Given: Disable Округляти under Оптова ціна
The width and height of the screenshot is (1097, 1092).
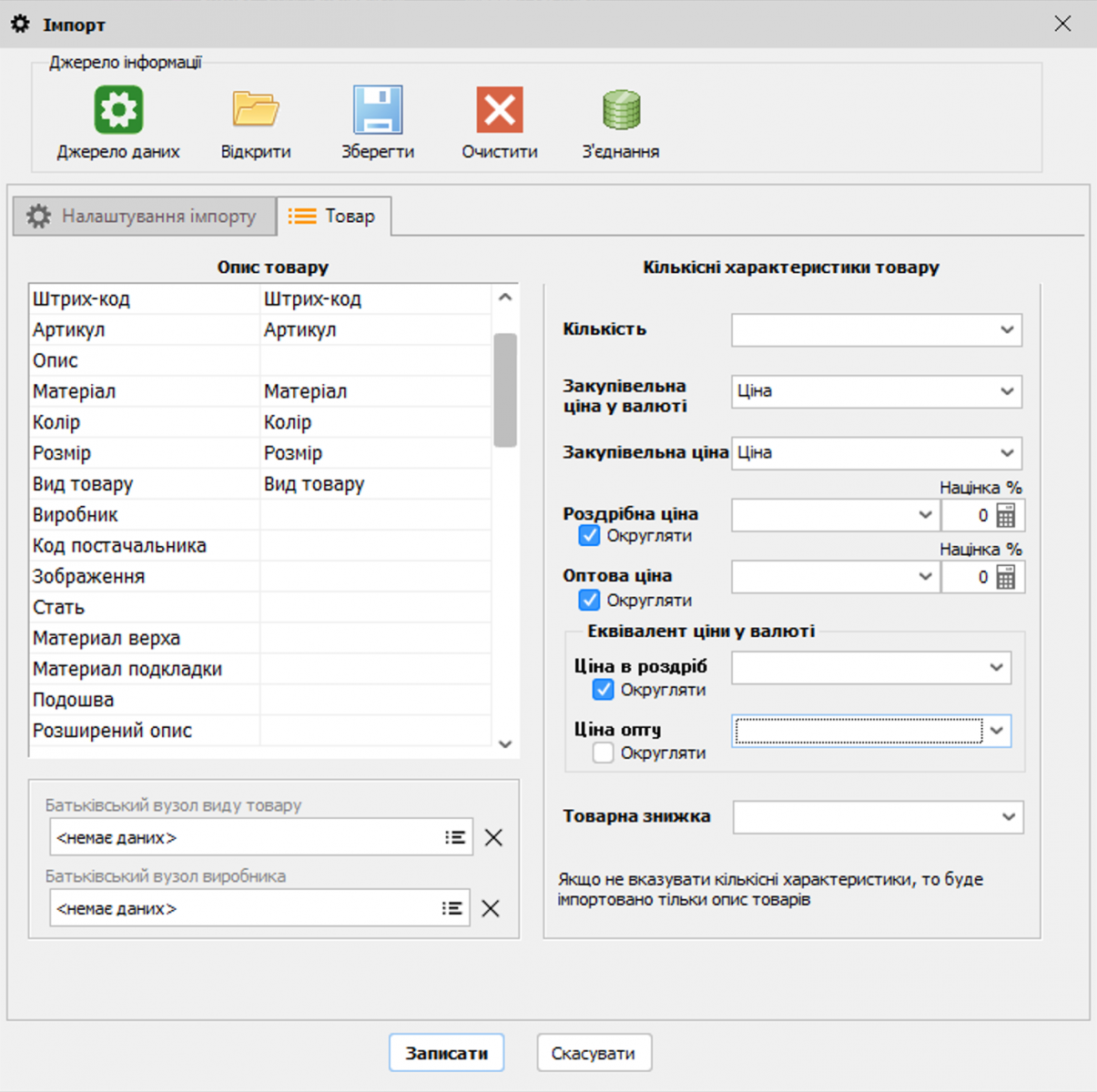Looking at the screenshot, I should (590, 601).
